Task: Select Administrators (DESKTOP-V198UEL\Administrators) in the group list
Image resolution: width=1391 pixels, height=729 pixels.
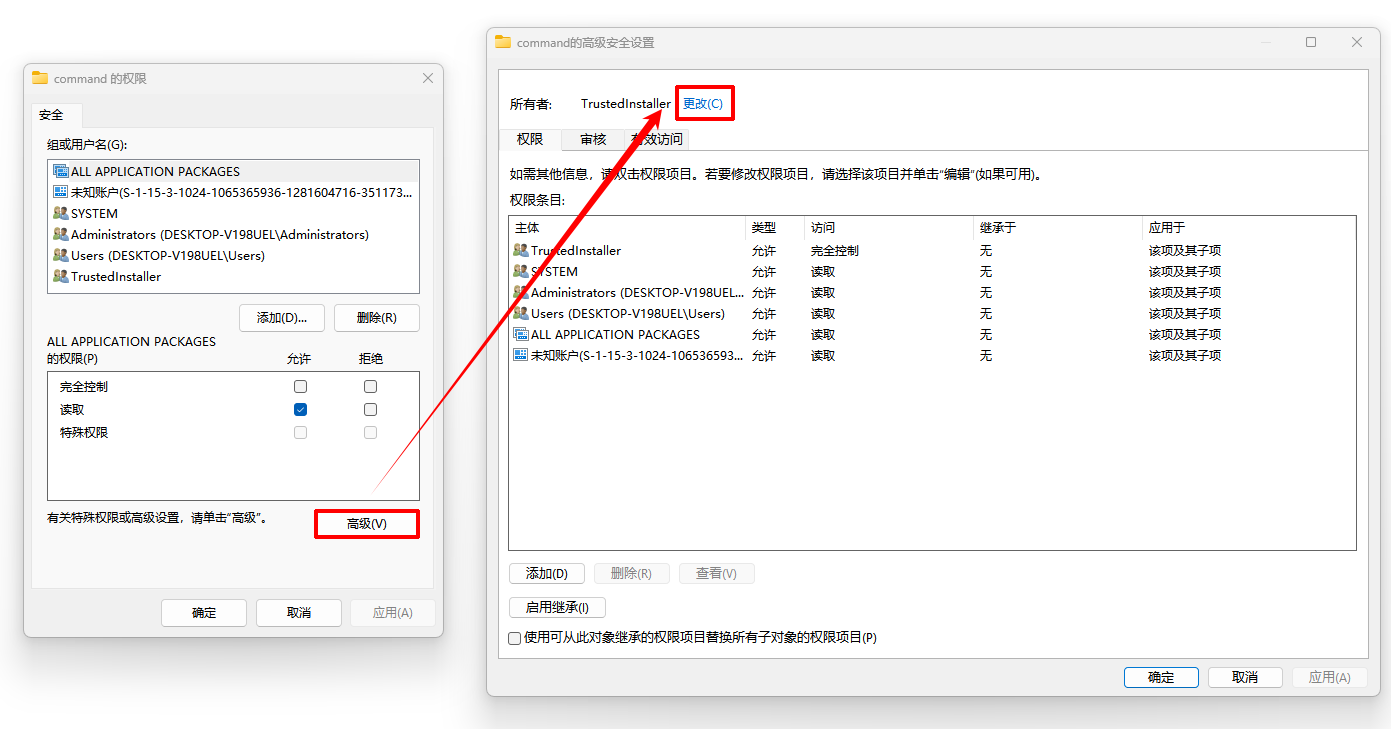Action: tap(234, 234)
